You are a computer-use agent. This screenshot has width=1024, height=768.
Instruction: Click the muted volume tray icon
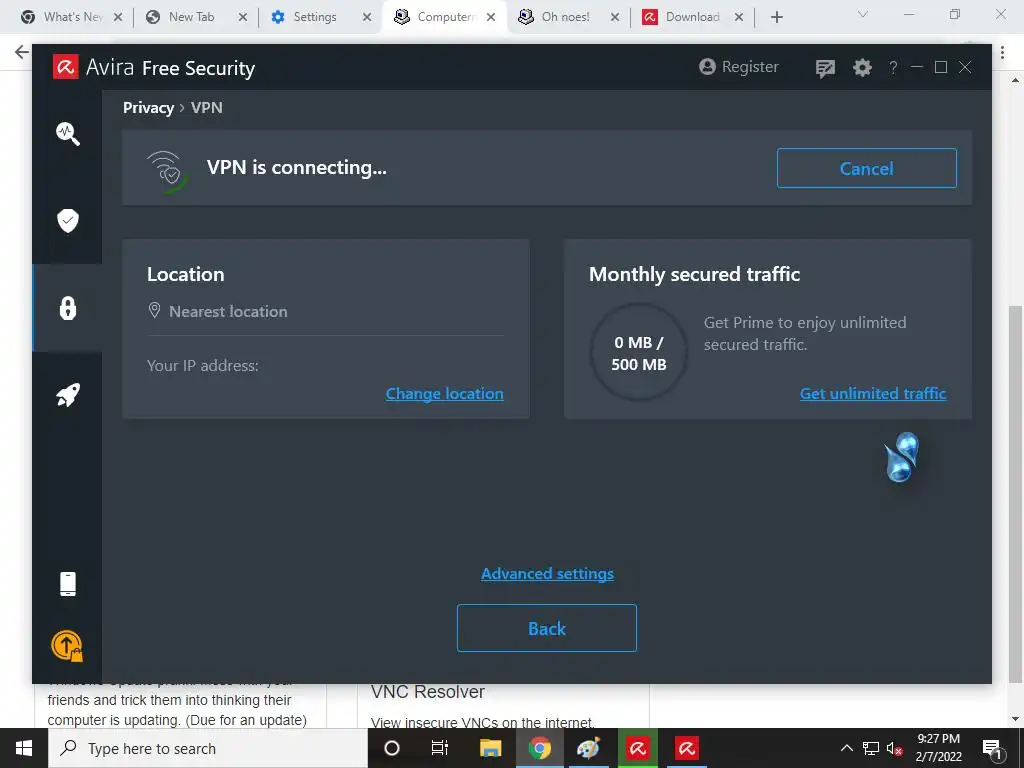click(x=894, y=748)
